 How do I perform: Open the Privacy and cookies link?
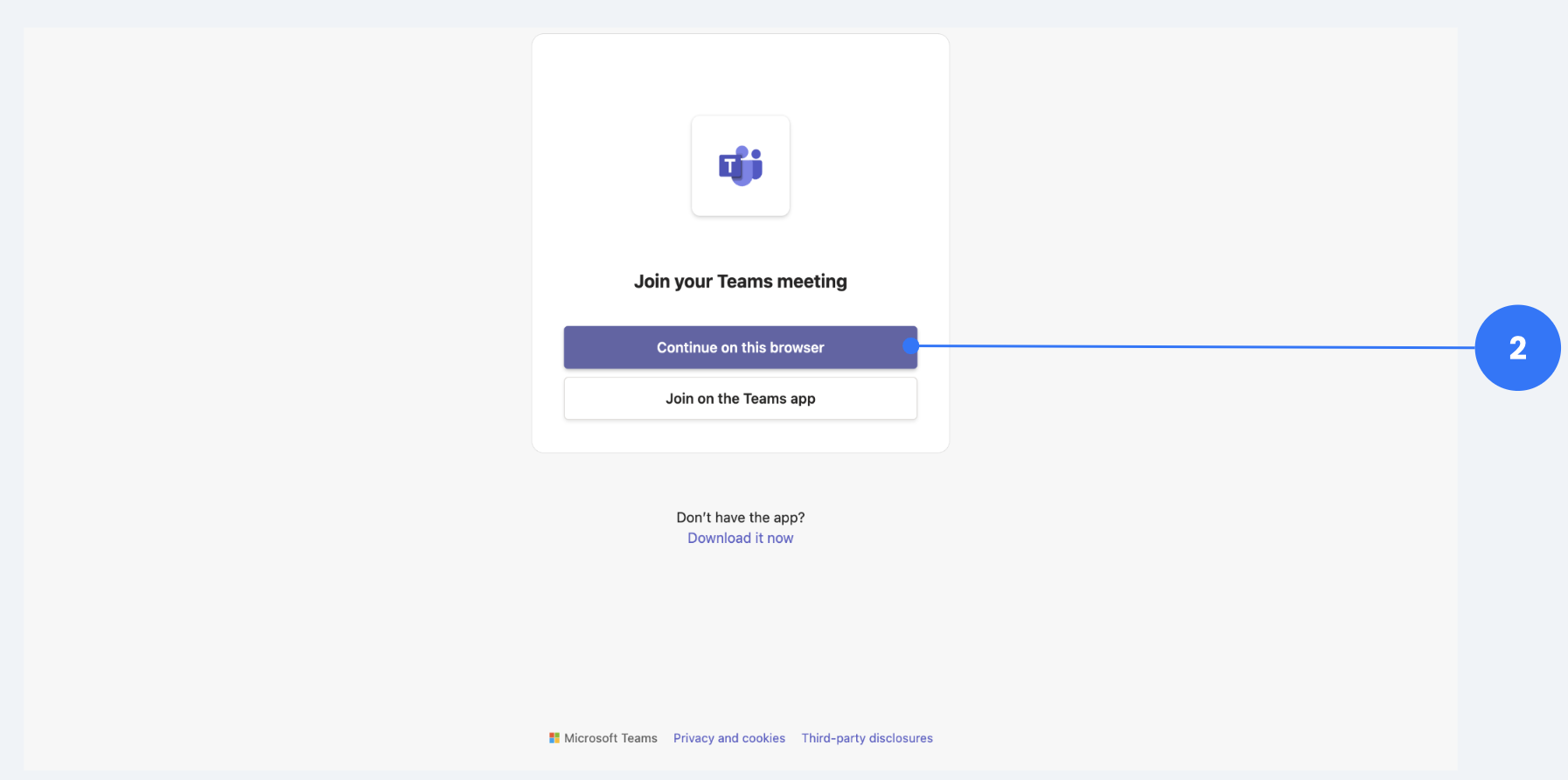click(729, 738)
